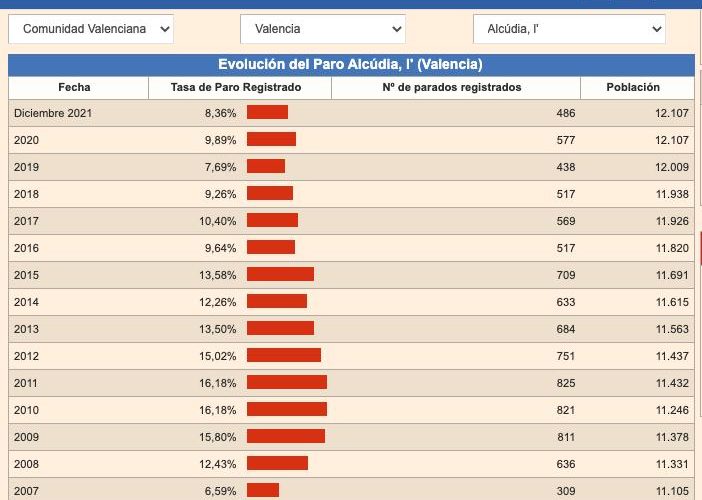Click the red bar for 2011
Image resolution: width=702 pixels, height=500 pixels.
[x=287, y=382]
